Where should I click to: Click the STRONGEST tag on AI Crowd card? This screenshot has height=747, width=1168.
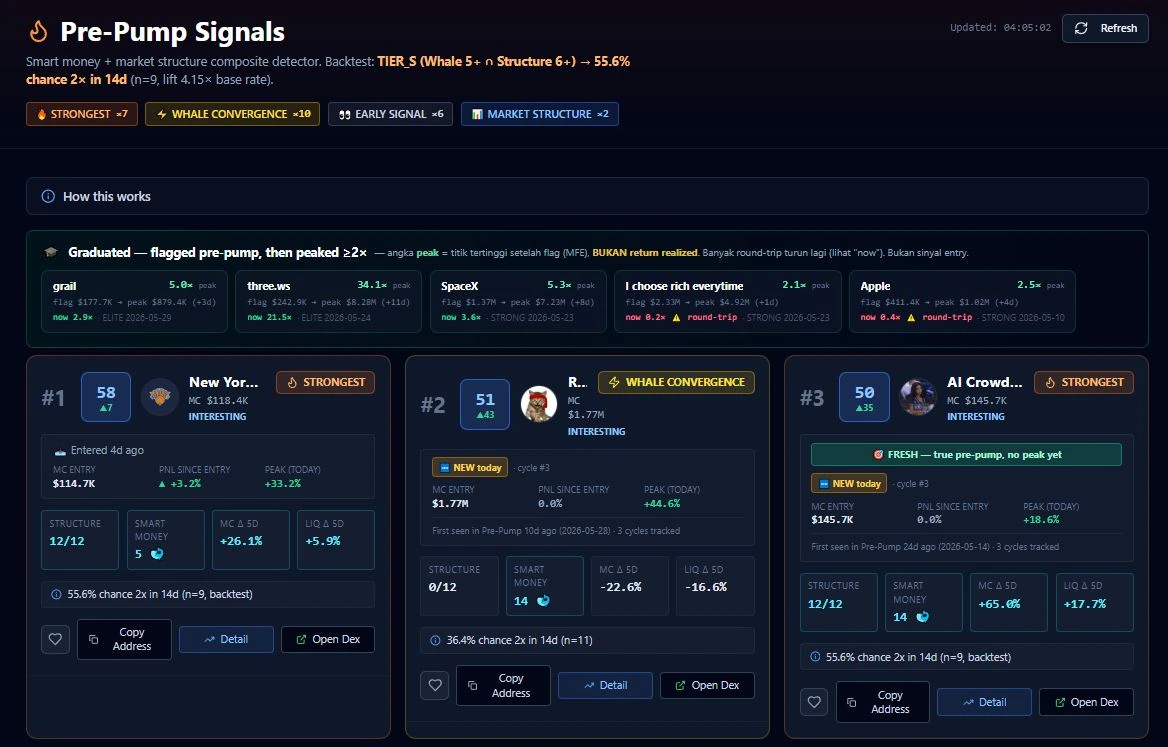[x=1084, y=382]
